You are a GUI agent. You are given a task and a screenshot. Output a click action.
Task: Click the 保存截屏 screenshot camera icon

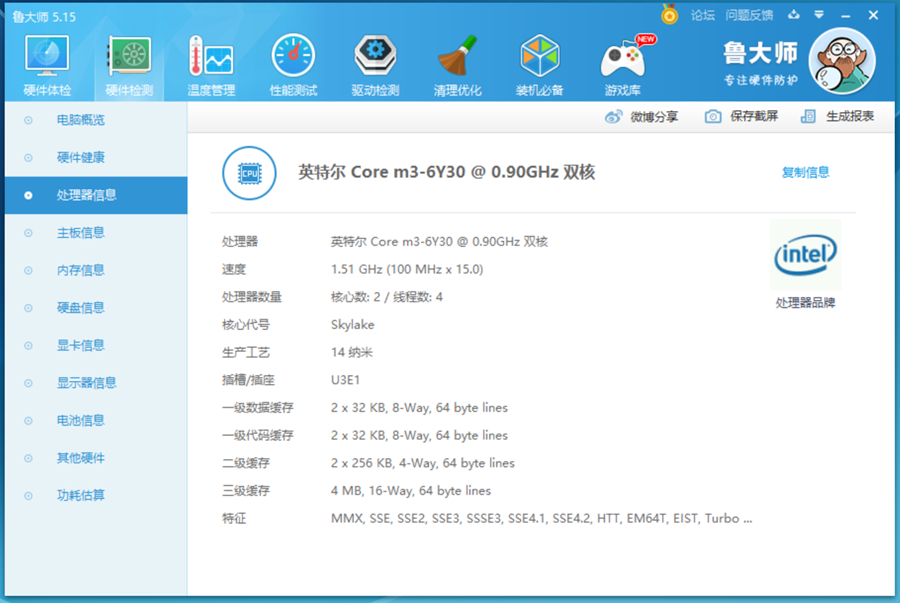712,116
